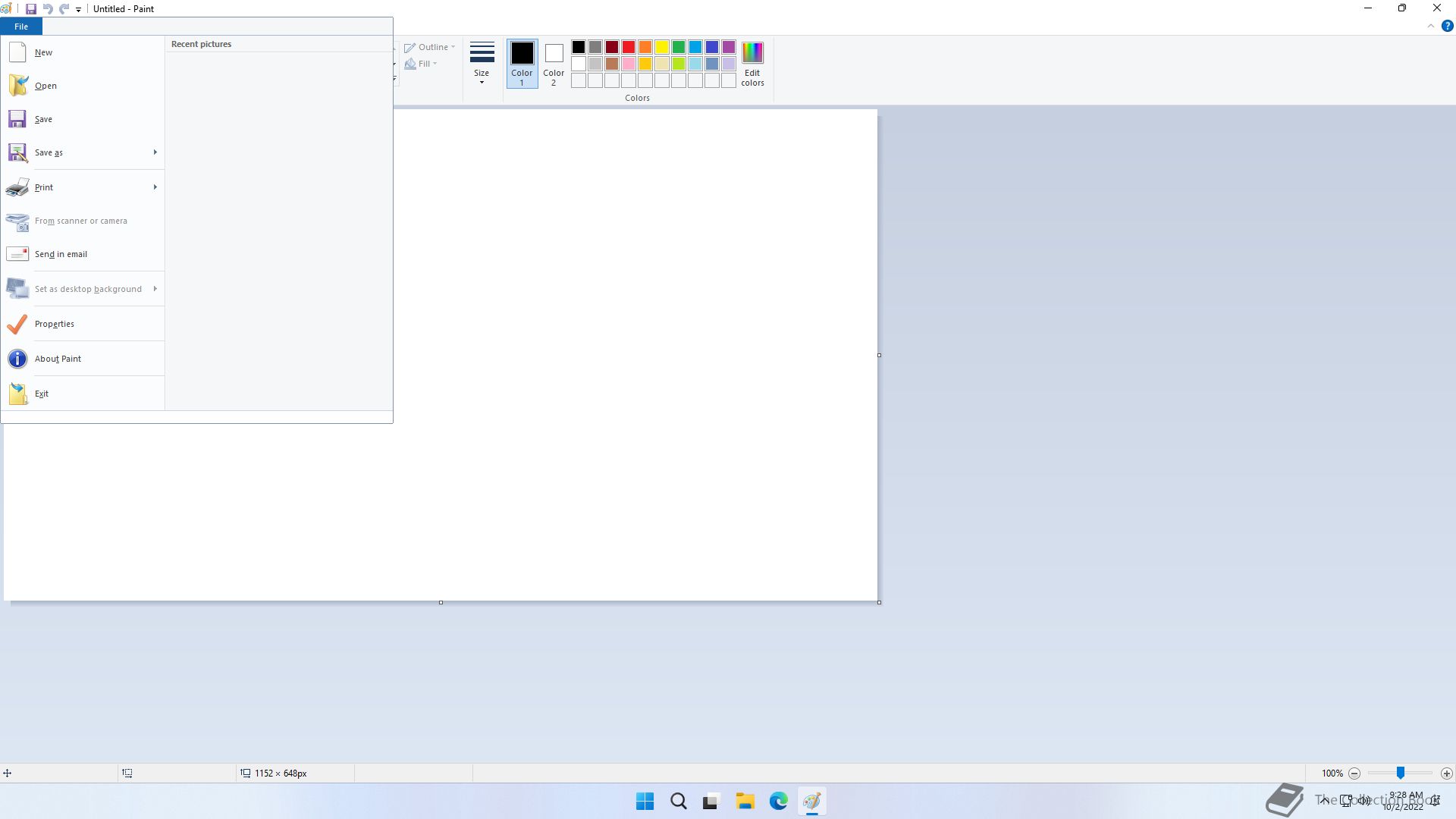This screenshot has height=819, width=1456.
Task: Expand the Save as submenu arrow
Action: [x=155, y=152]
